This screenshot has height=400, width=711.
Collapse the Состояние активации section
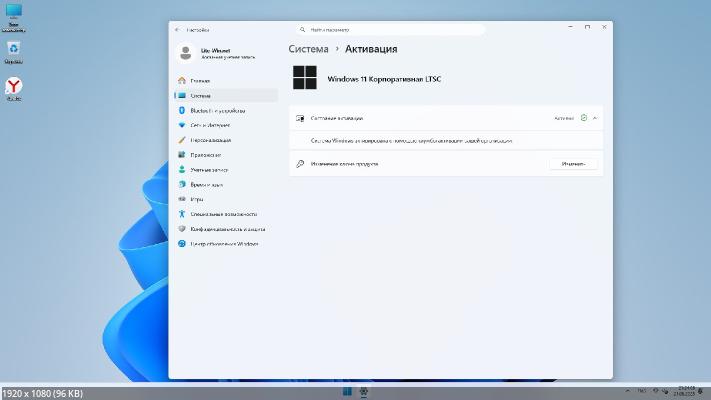595,118
